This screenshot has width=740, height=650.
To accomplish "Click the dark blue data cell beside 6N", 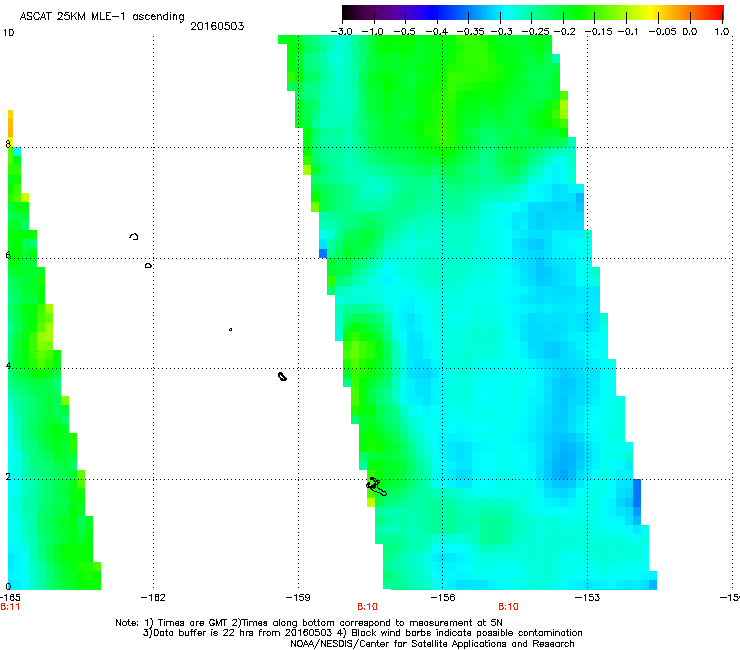I will 323,253.
